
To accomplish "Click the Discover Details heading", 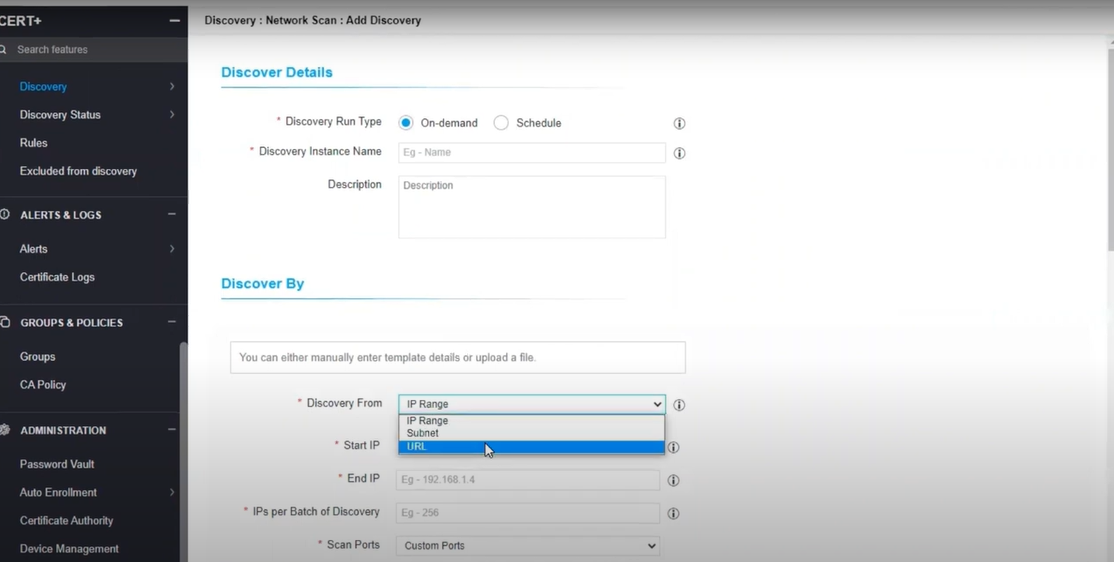I will click(x=276, y=72).
